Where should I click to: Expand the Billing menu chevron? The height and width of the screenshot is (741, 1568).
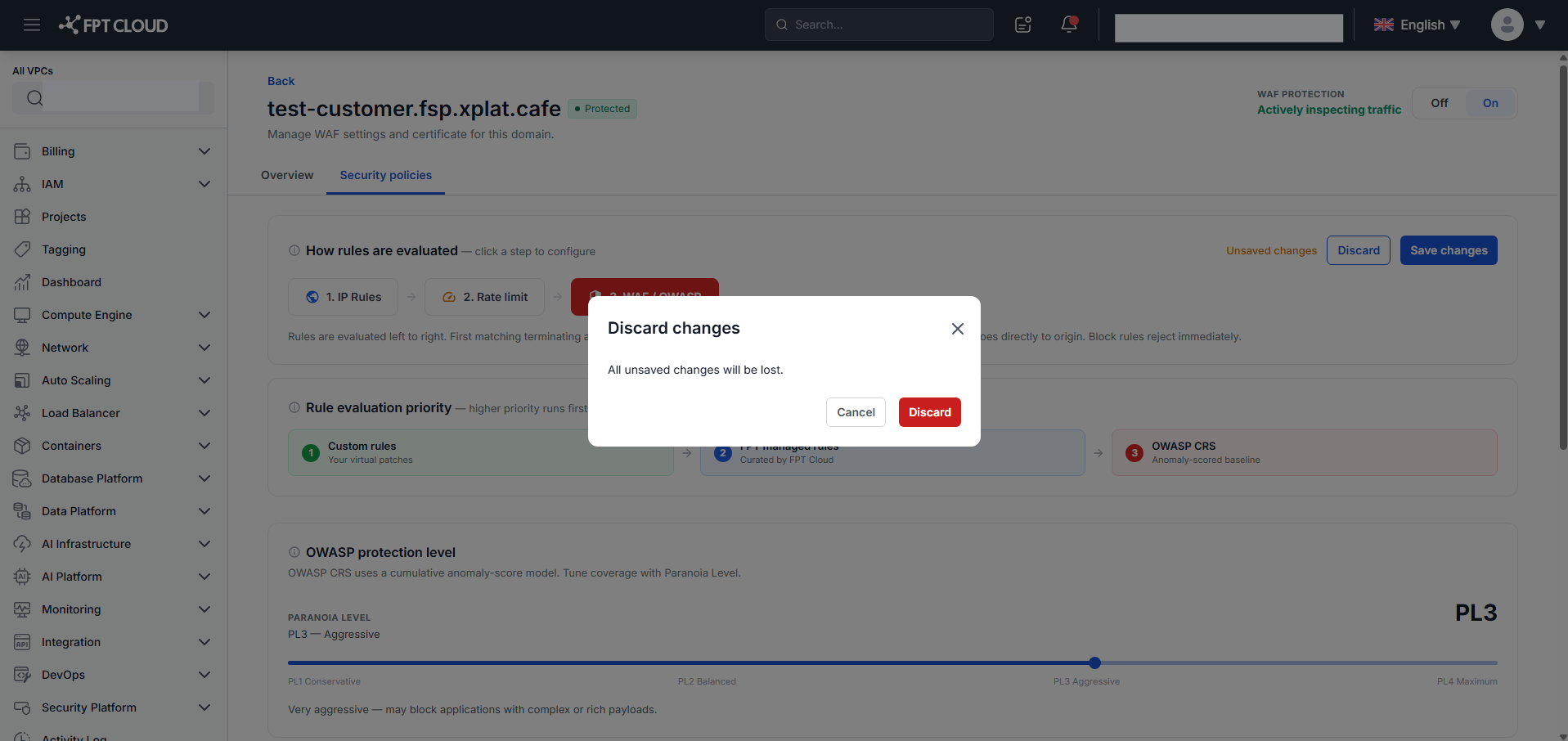point(204,151)
